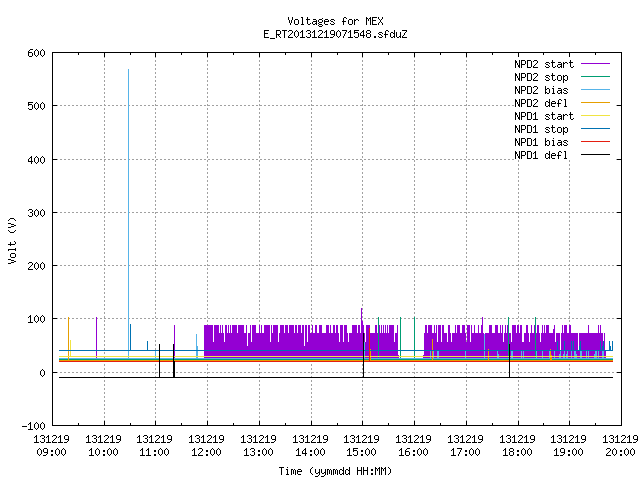Click the 131219 12:00 time tick label

pyautogui.click(x=206, y=445)
